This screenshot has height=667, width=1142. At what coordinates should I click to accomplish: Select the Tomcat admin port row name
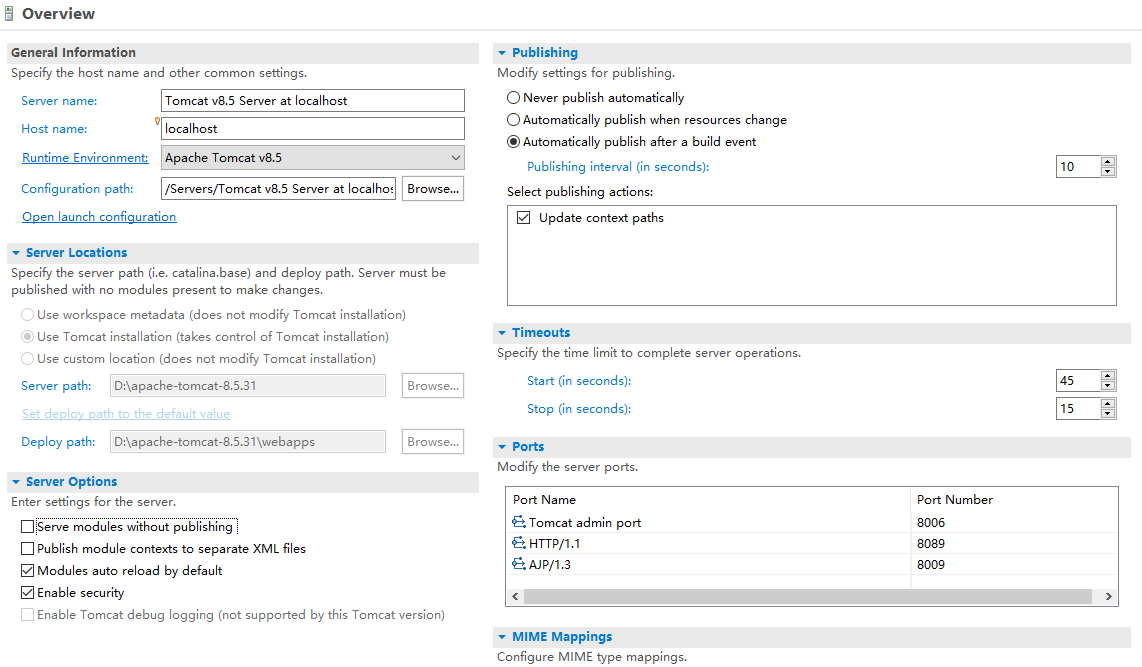[585, 523]
